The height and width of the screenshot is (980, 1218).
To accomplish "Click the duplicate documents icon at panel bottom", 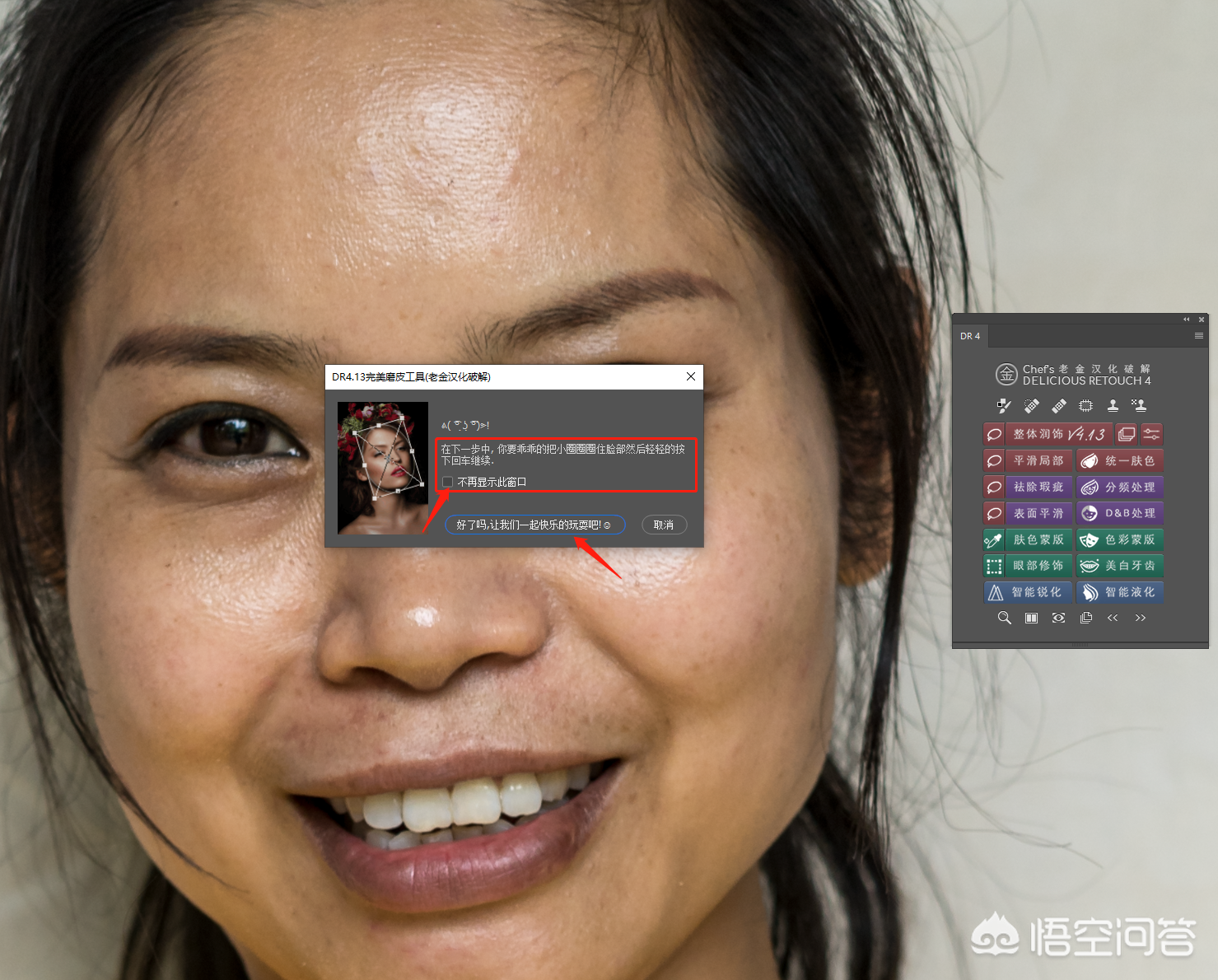I will point(1086,618).
